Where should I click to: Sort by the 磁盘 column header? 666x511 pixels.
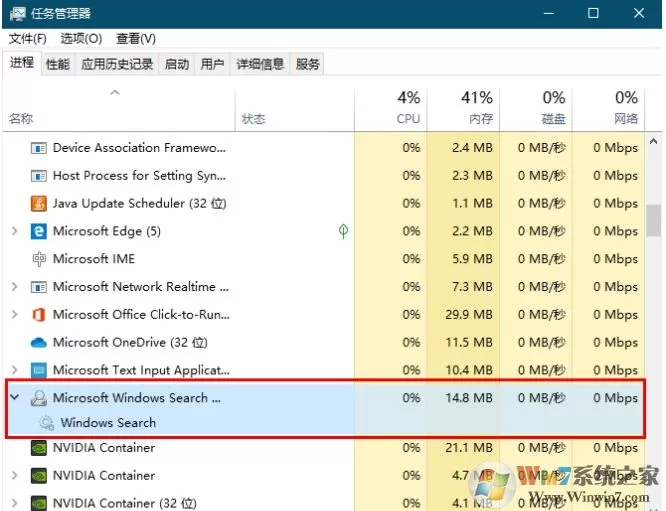536,110
